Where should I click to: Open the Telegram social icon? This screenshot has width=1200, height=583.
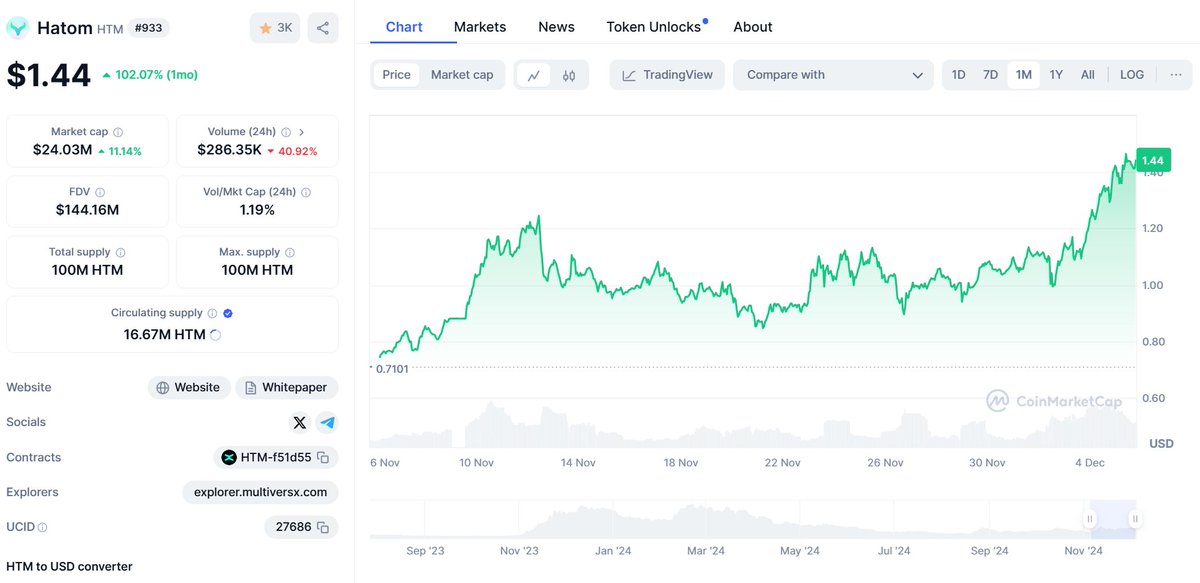tap(327, 423)
